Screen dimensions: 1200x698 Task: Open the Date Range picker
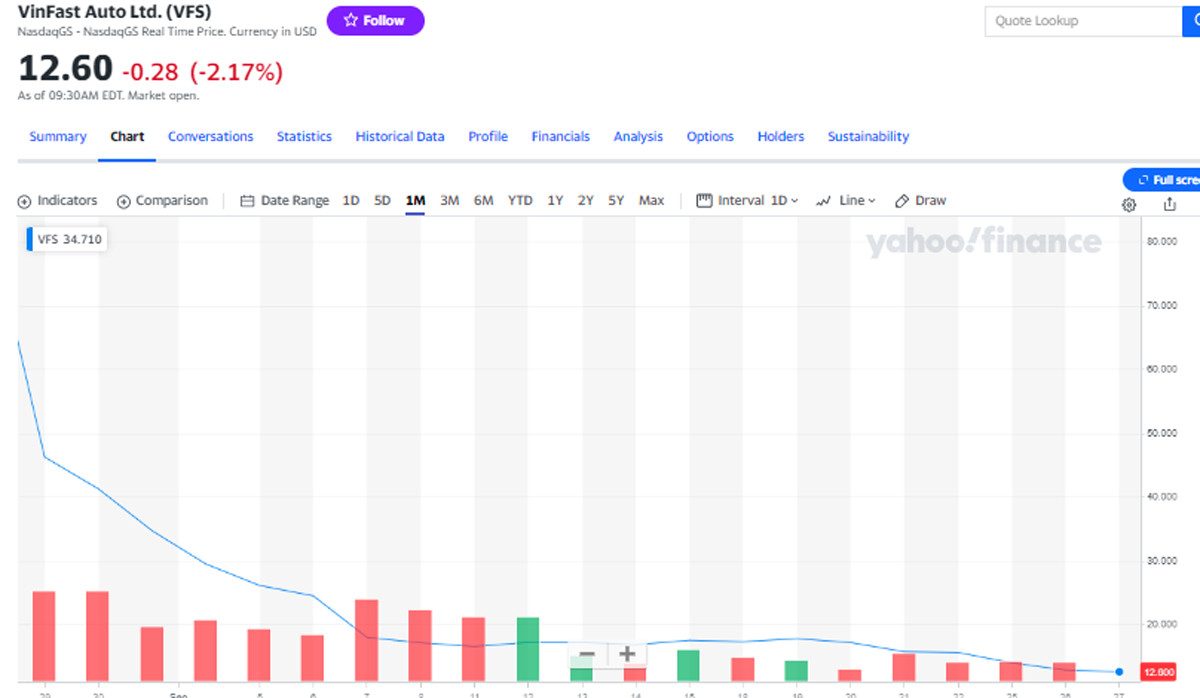pos(285,201)
